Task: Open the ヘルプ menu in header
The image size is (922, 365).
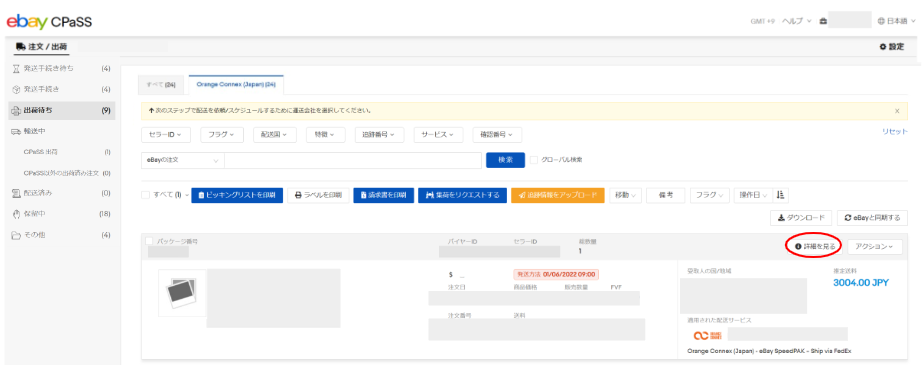Action: click(796, 21)
